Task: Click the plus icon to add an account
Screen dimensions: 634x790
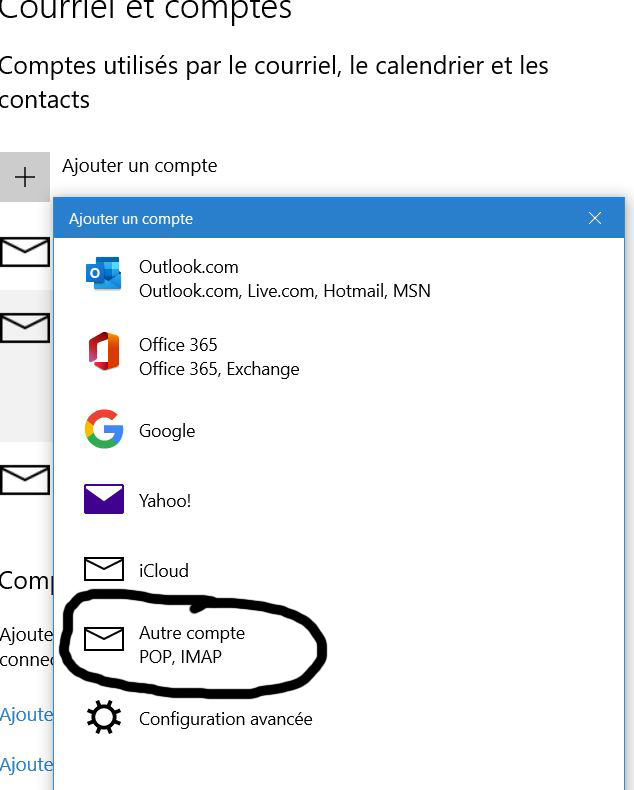Action: (x=25, y=177)
